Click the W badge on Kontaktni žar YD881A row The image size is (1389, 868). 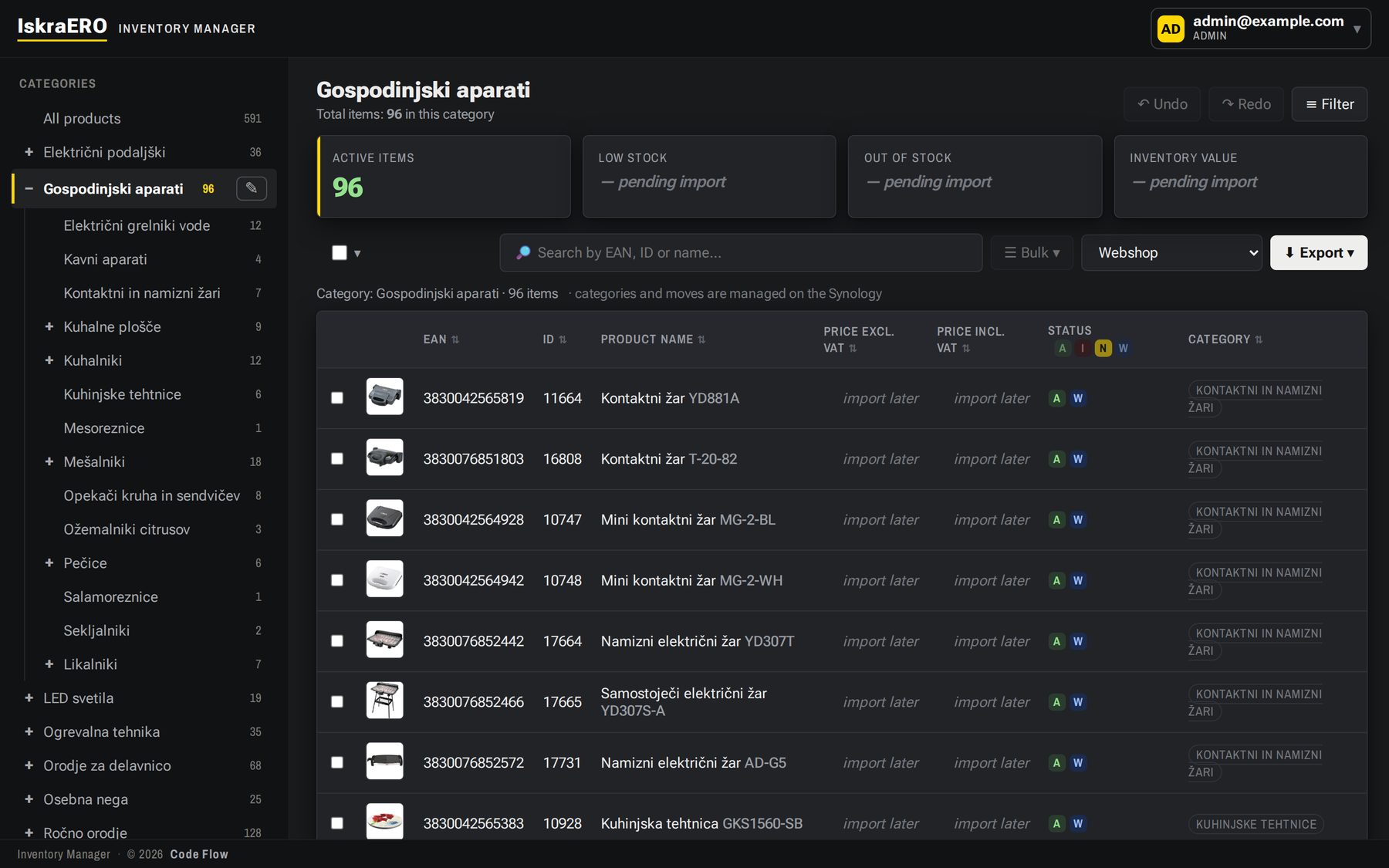pos(1078,398)
